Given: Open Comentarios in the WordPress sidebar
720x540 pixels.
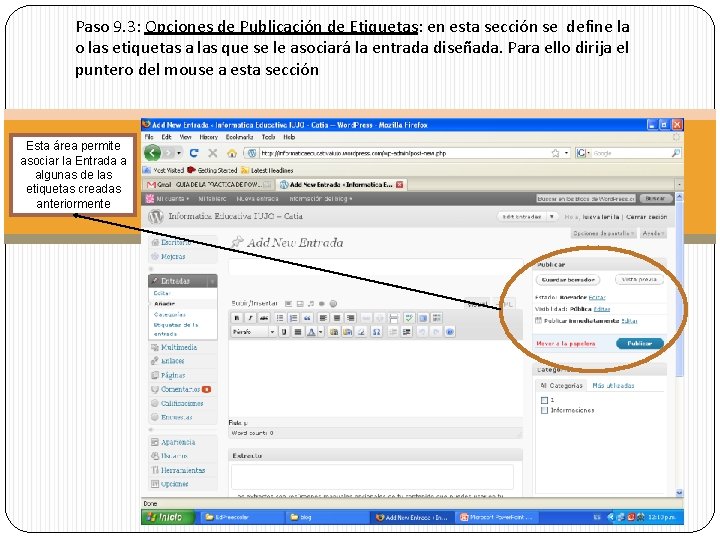Looking at the screenshot, I should [180, 389].
